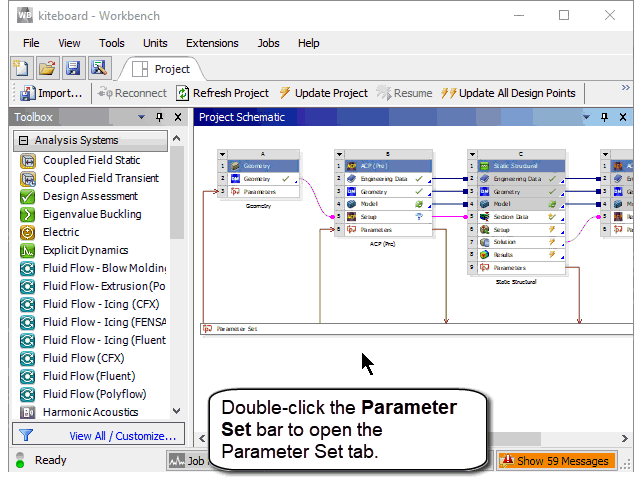This screenshot has width=642, height=480.
Task: Open the Help menu
Action: click(309, 43)
